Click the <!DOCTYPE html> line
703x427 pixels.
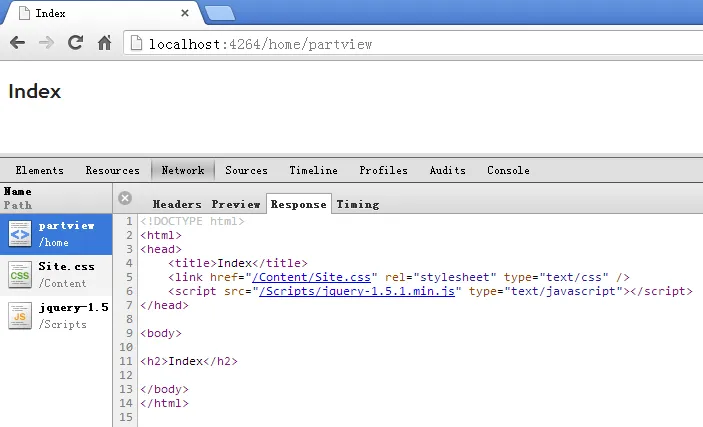pos(192,221)
